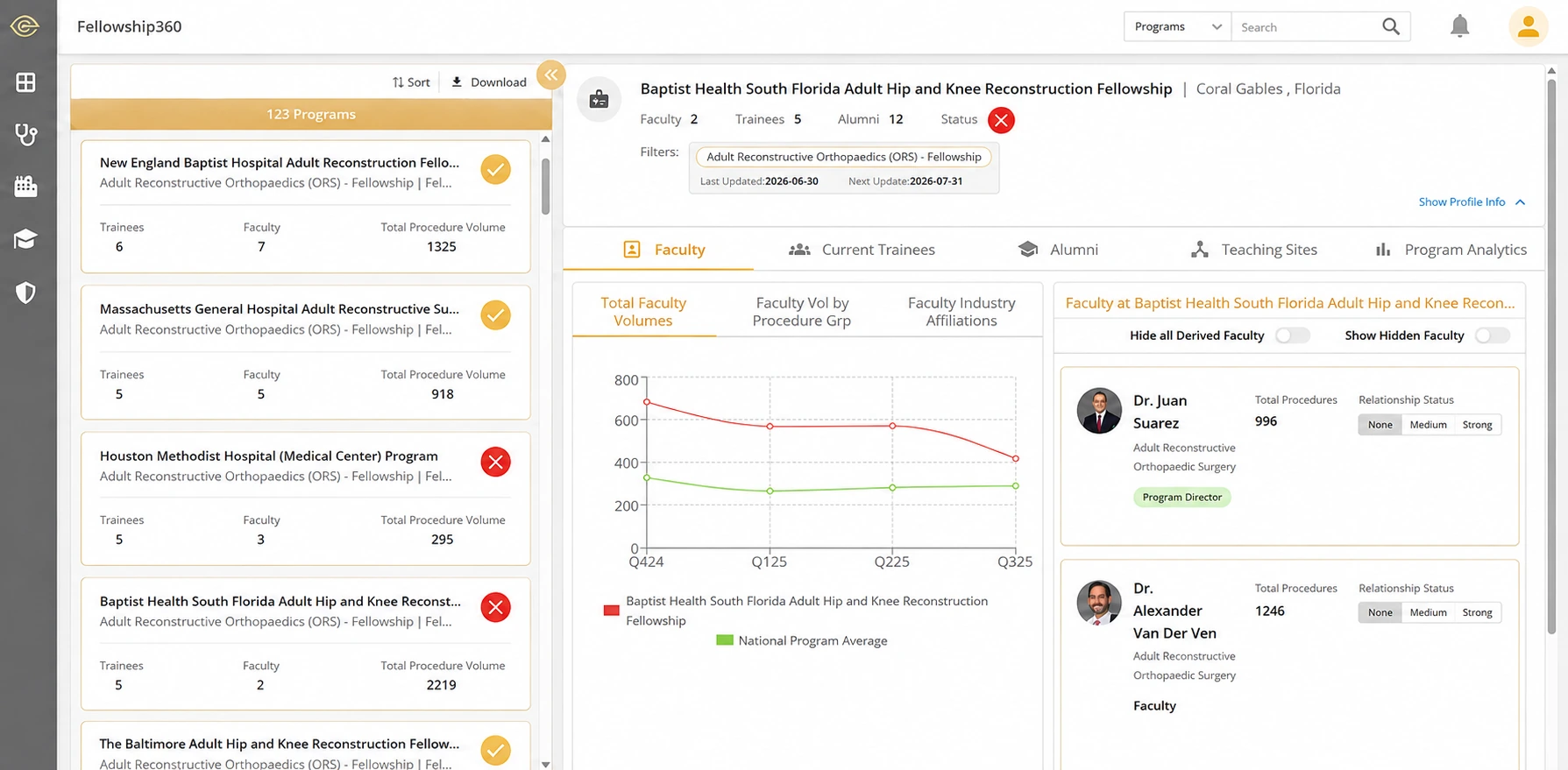1568x770 pixels.
Task: Click Houston Methodist red X status icon
Action: click(495, 462)
